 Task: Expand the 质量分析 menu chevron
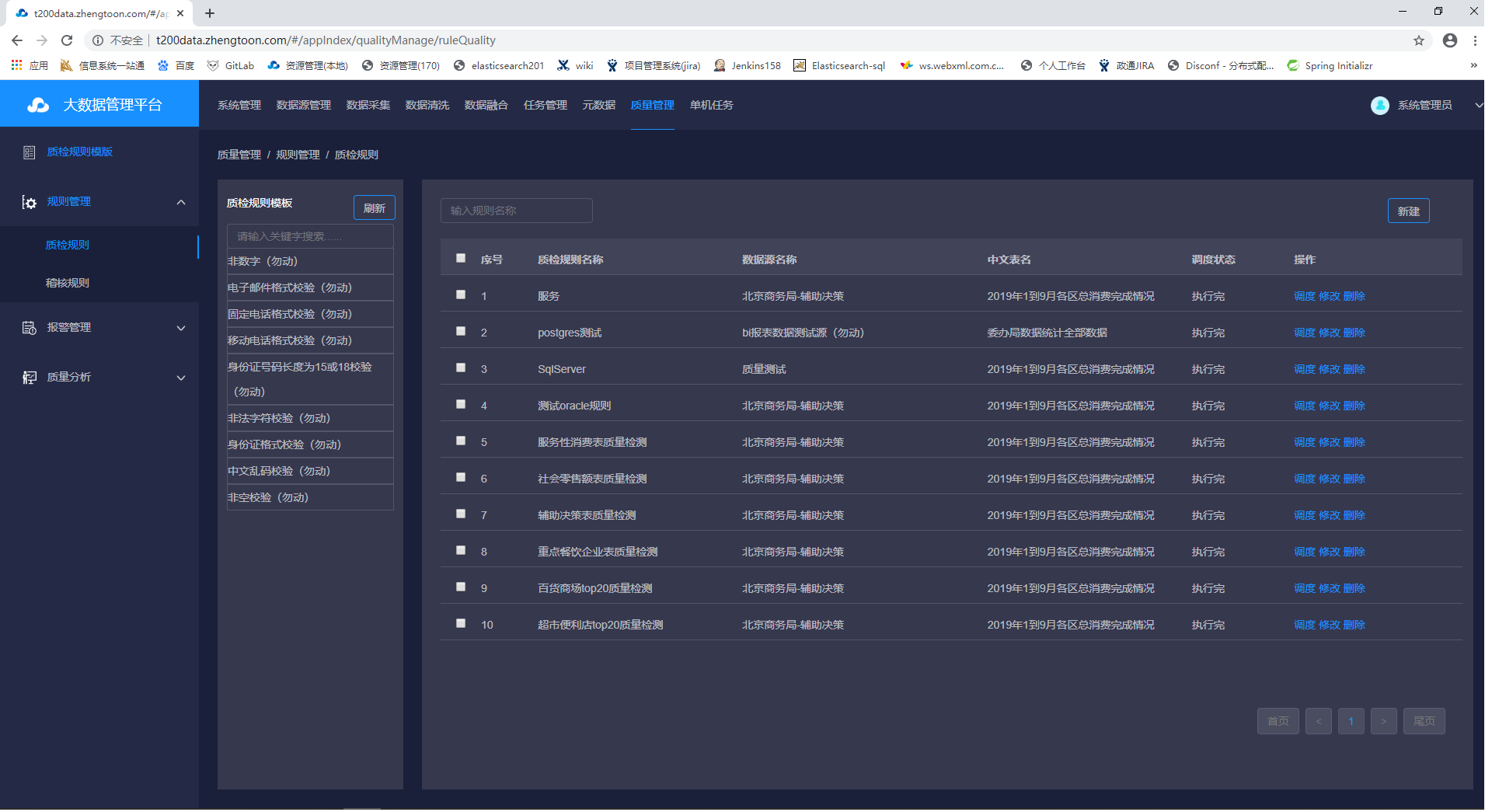click(181, 378)
